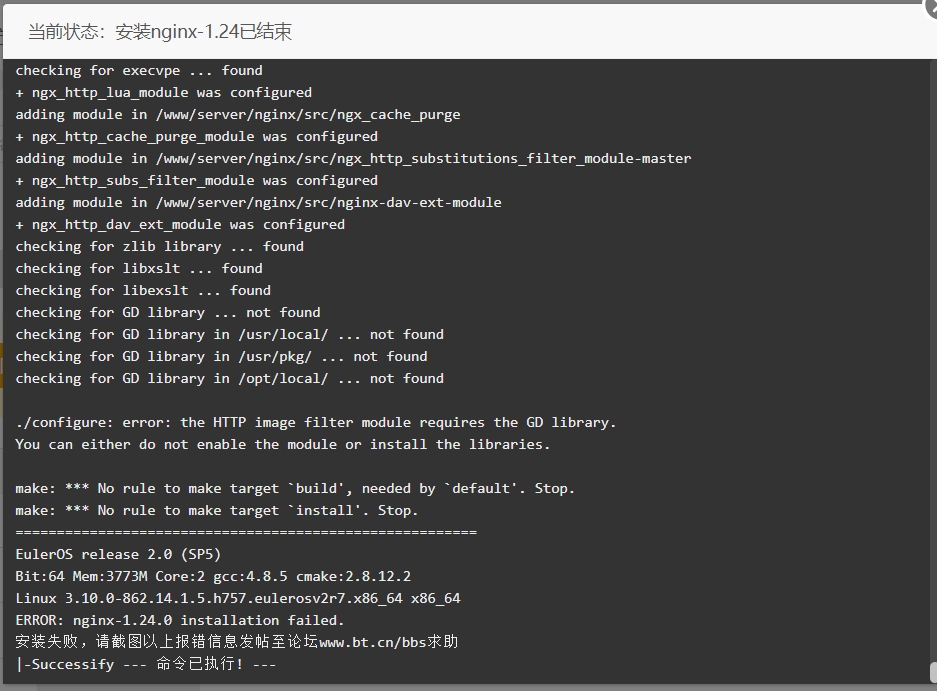Click the 'Bit:64 Mem:3773M Core:2' system info line

(213, 576)
